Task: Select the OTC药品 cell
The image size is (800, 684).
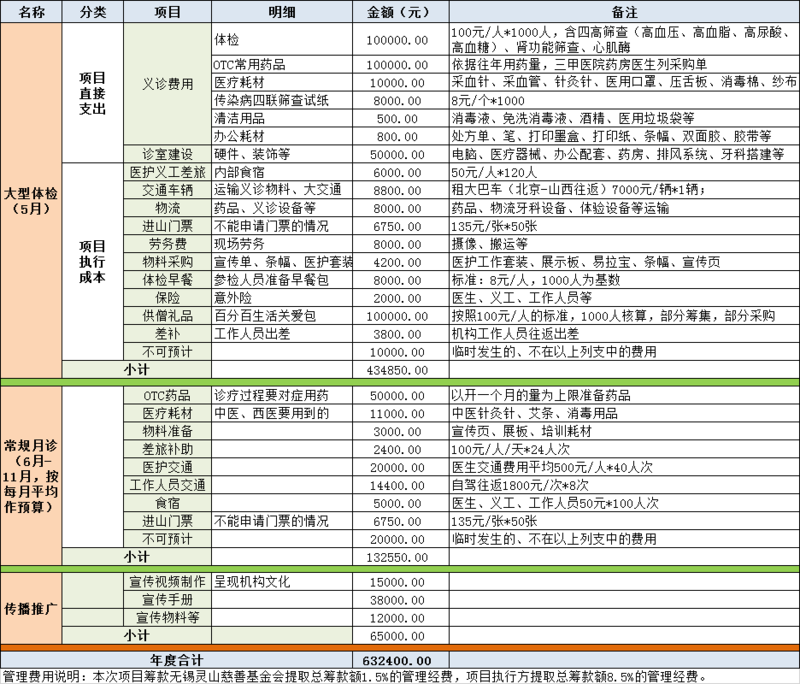Action: [x=167, y=396]
